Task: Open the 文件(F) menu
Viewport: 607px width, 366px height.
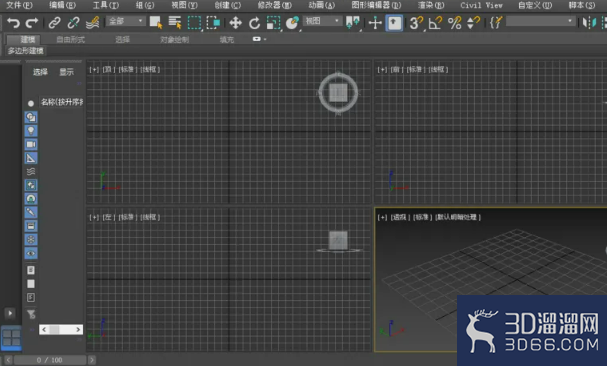Action: click(19, 5)
